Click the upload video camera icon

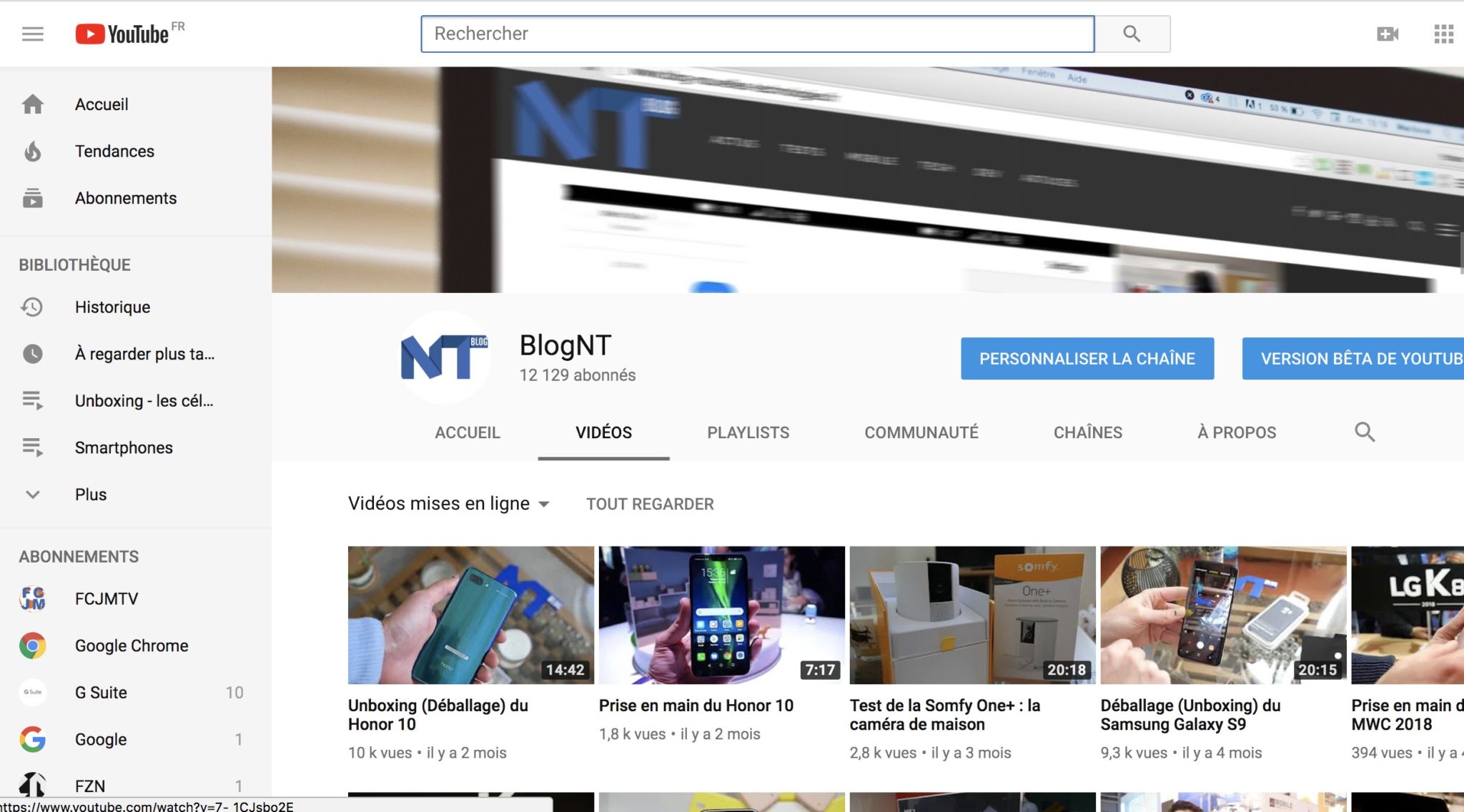(x=1386, y=32)
